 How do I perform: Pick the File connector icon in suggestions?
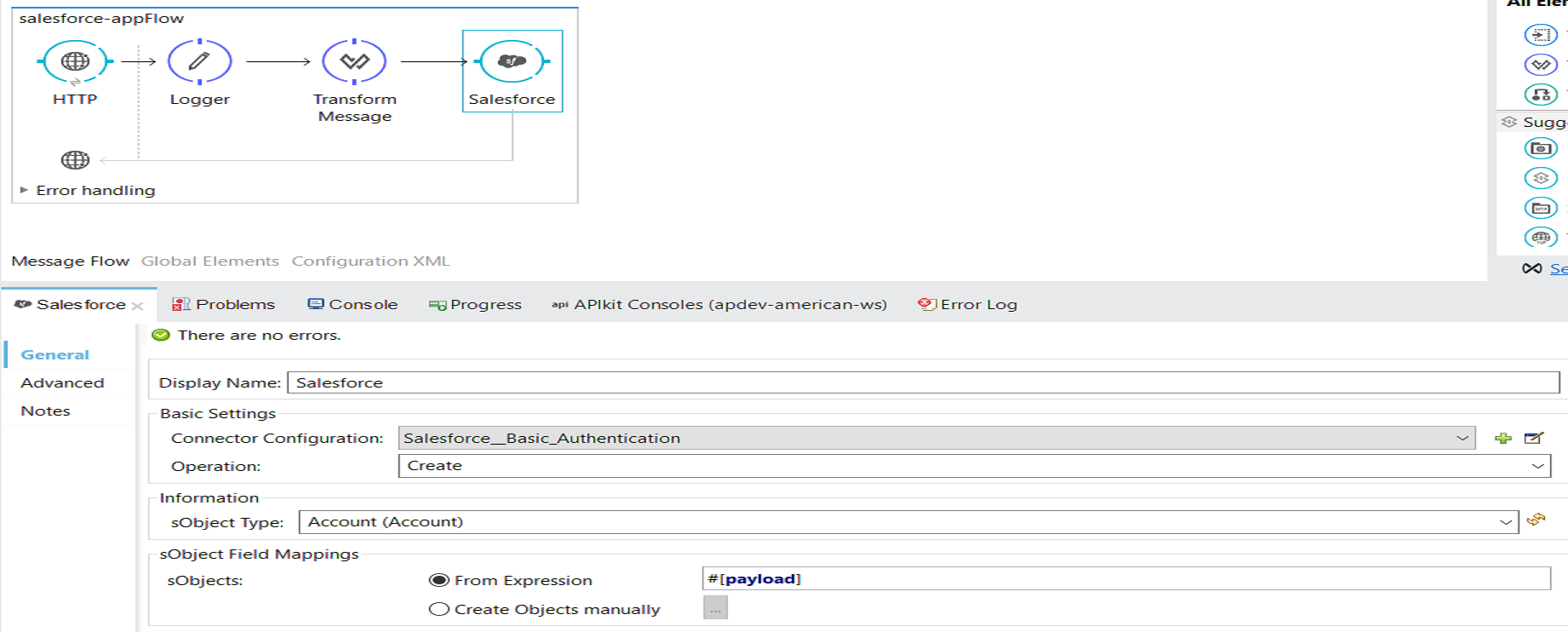1541,148
